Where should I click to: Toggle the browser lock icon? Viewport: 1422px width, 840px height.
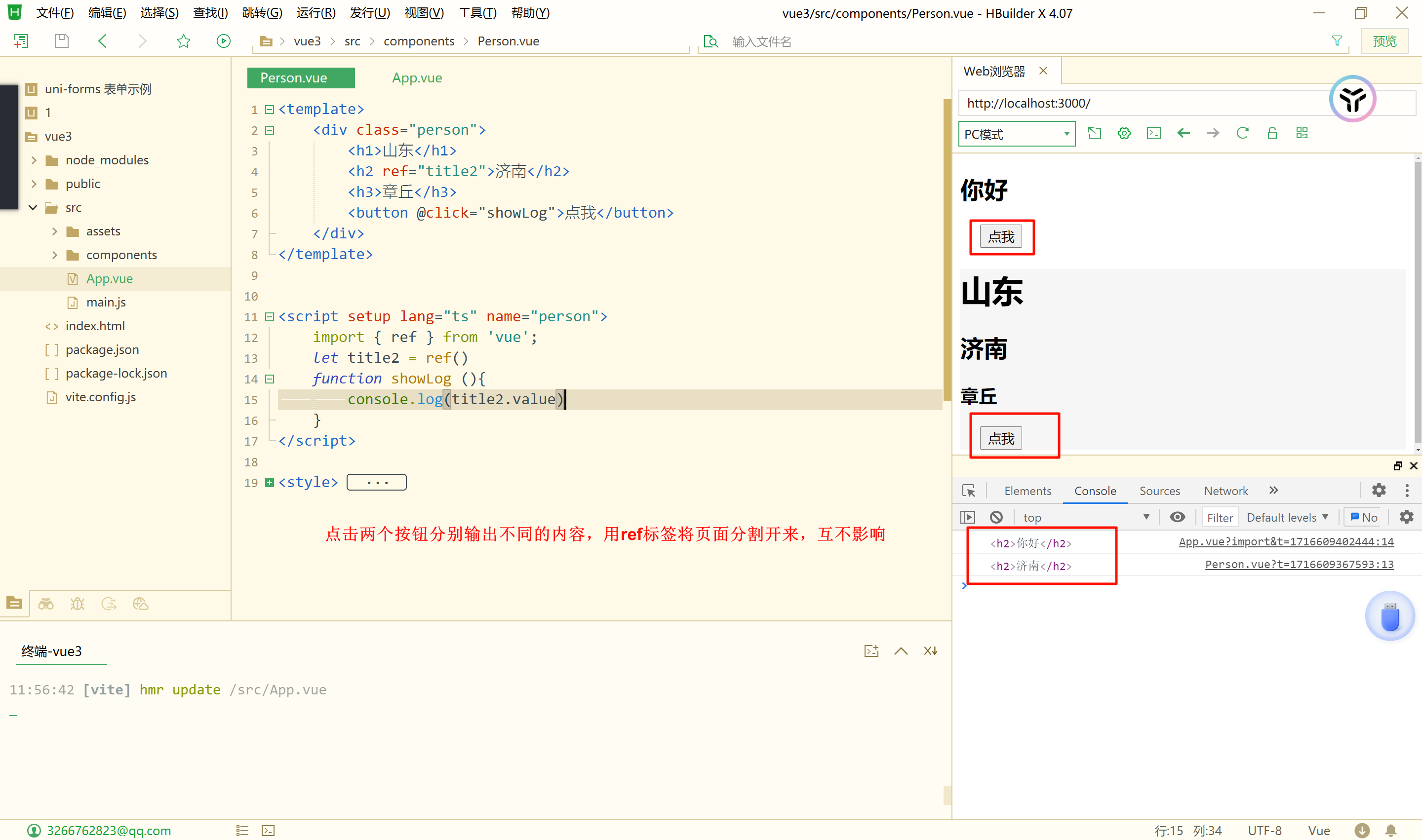[x=1272, y=133]
